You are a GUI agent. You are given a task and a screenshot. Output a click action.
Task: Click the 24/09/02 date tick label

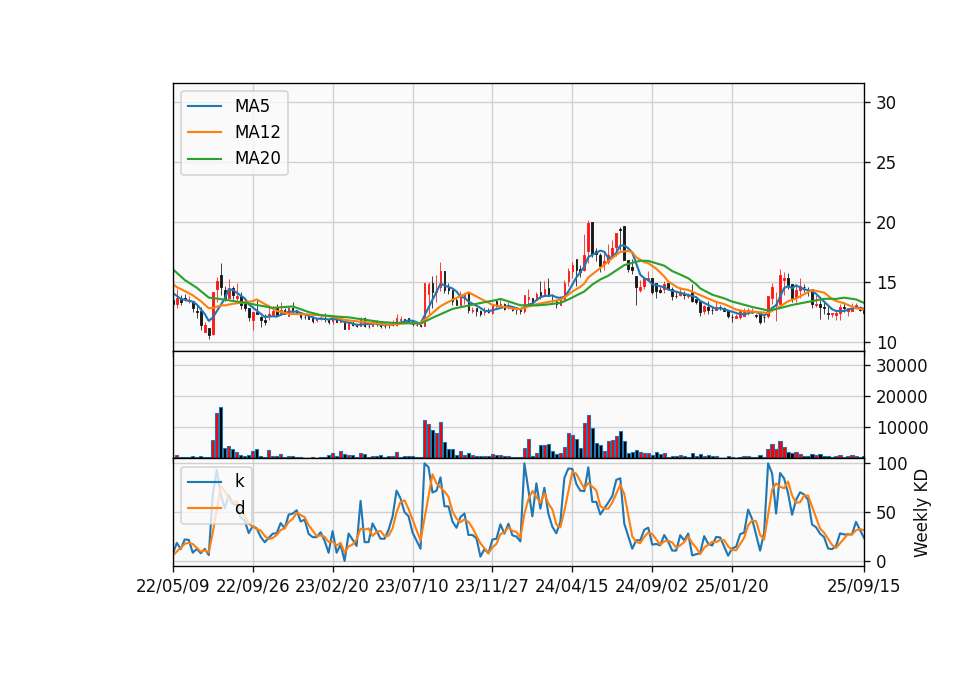pos(651,586)
